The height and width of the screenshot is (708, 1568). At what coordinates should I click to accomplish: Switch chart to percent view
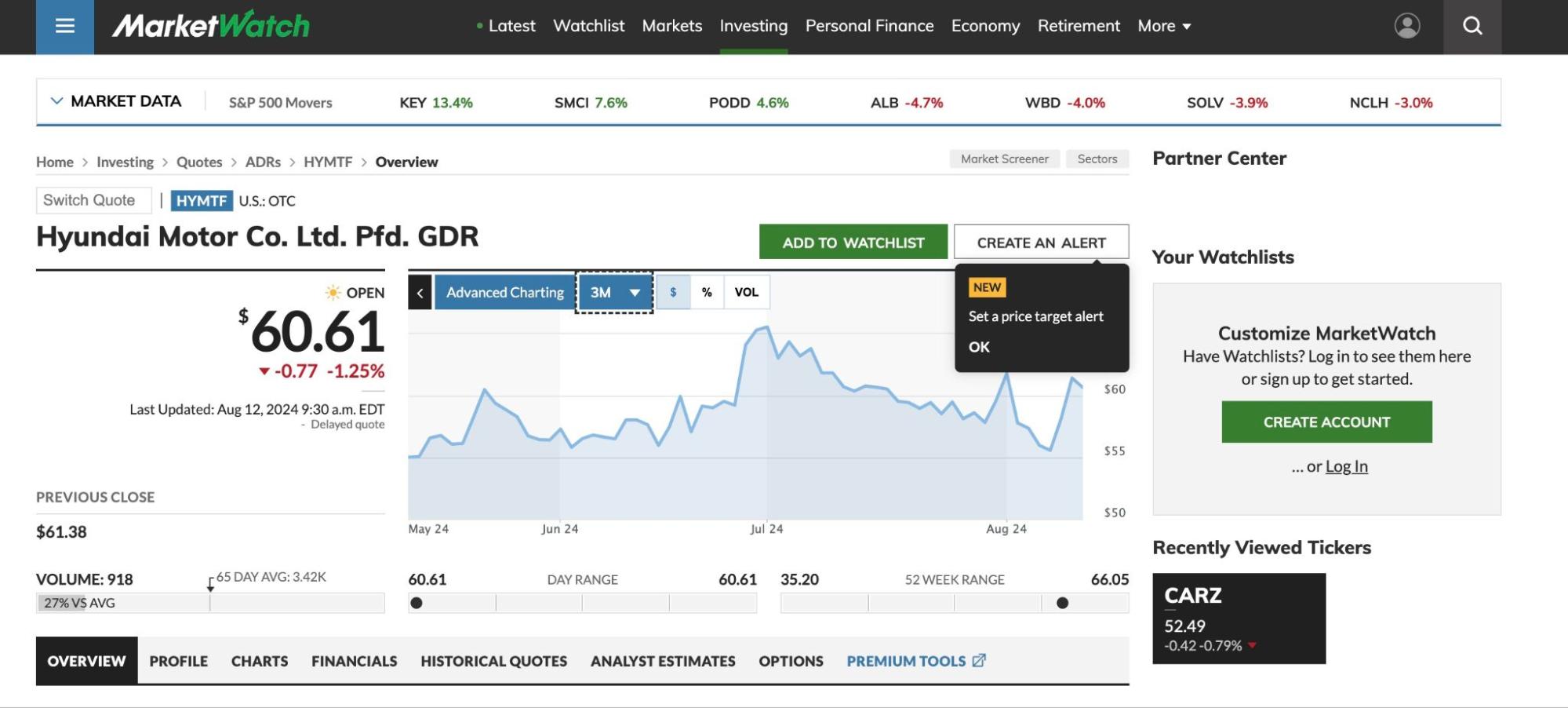click(707, 292)
